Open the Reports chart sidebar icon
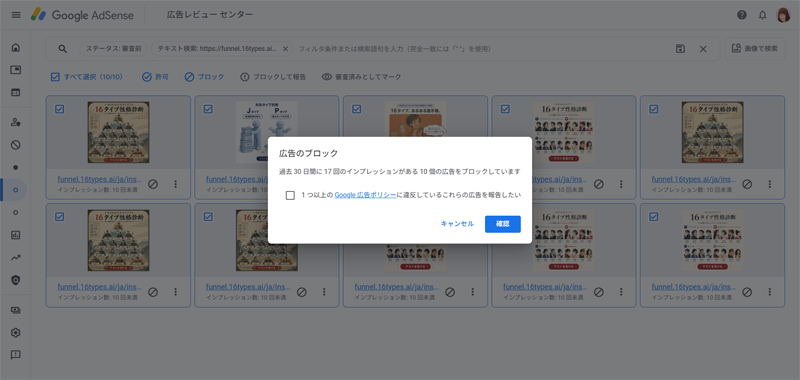The image size is (800, 380). point(16,235)
